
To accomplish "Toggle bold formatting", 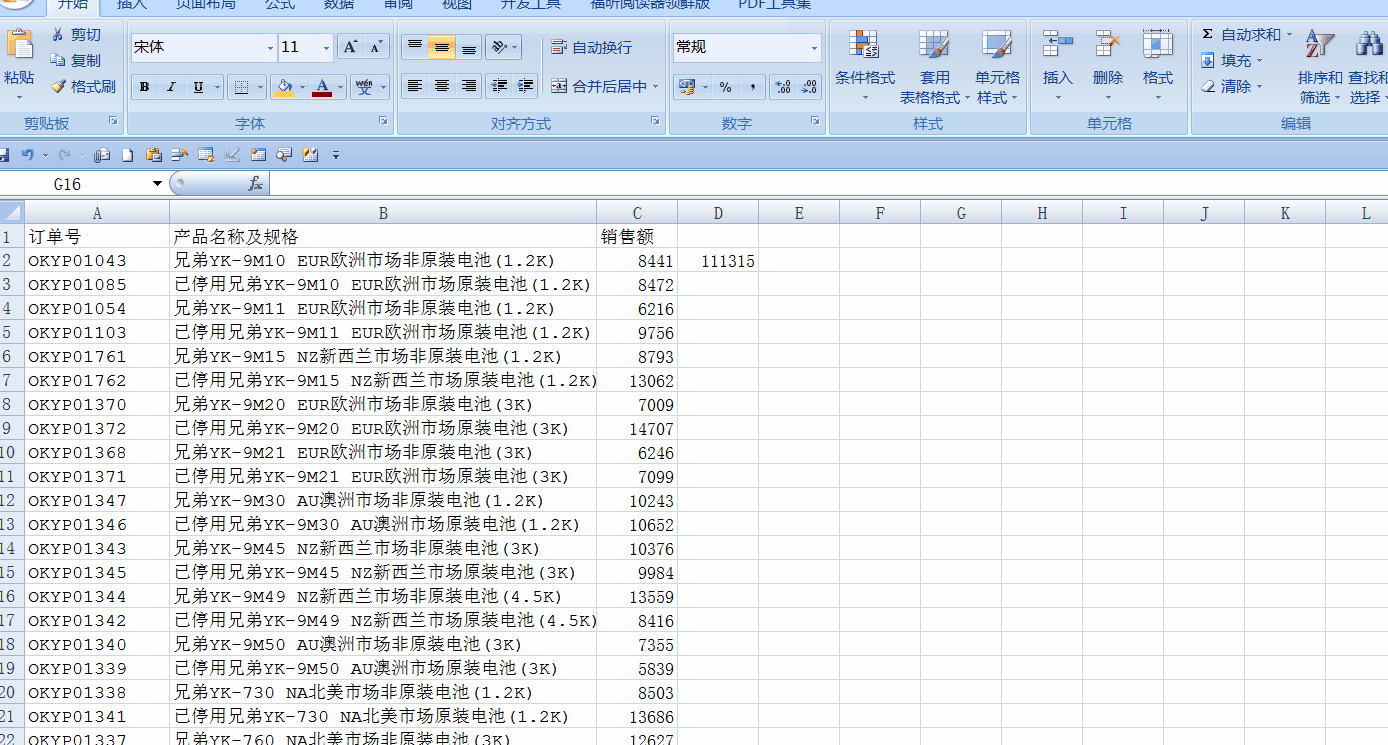I will point(145,87).
